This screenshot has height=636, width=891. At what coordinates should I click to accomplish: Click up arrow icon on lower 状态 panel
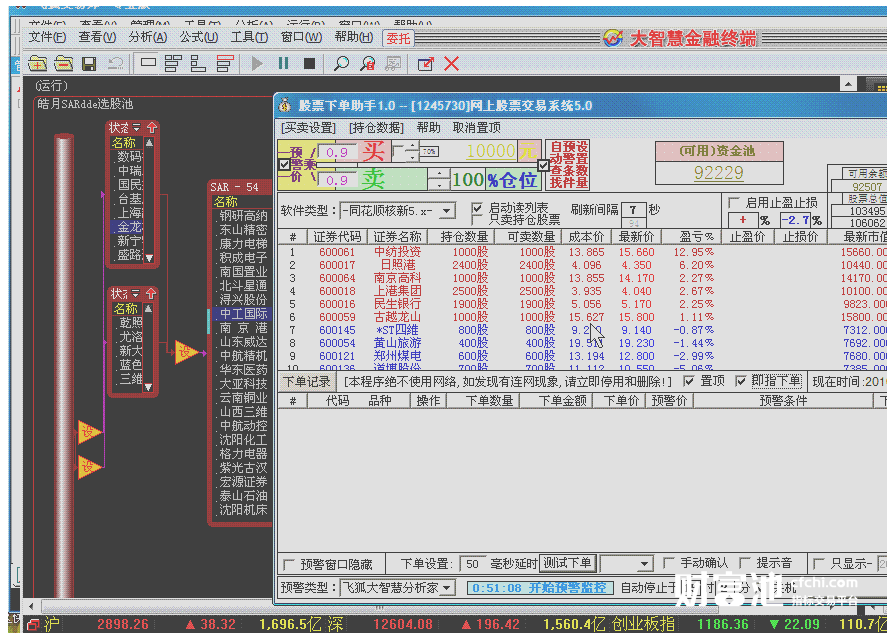(151, 294)
